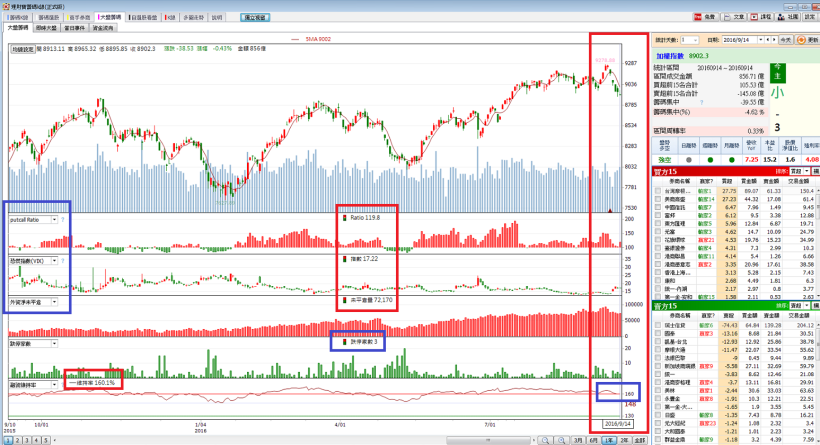The height and width of the screenshot is (445, 820).
Task: Click help icon next to putcall Ratio
Action: point(63,220)
